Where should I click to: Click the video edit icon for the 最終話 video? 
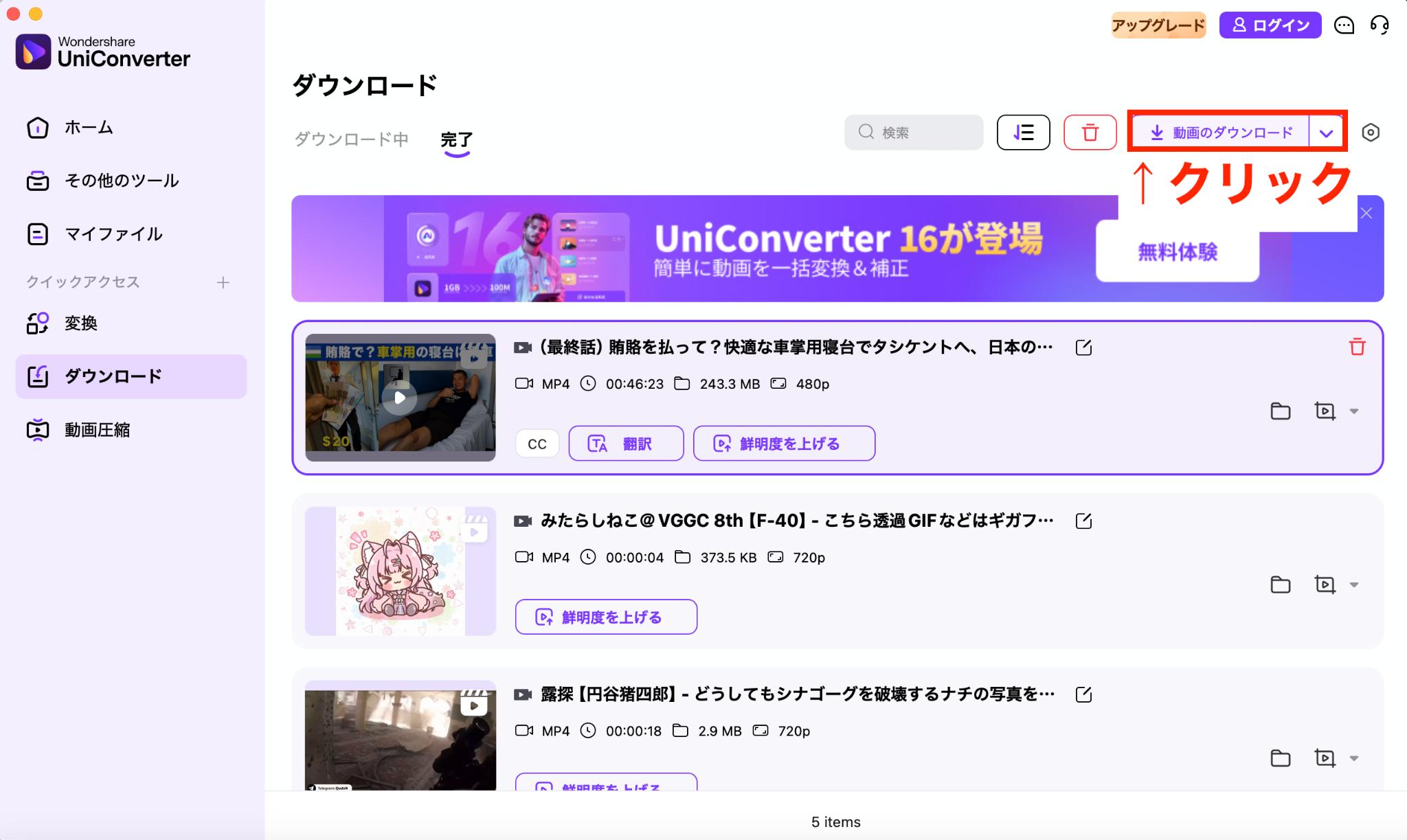pyautogui.click(x=1325, y=411)
